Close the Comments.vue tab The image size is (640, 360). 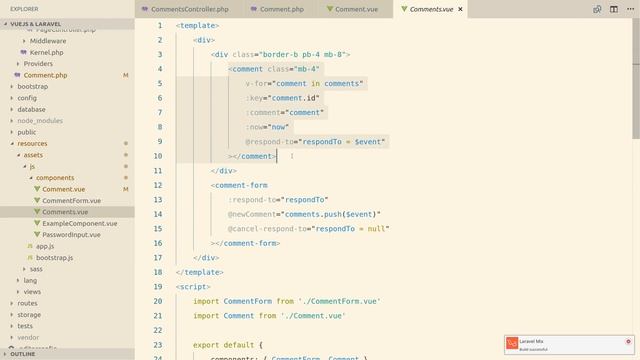[460, 9]
